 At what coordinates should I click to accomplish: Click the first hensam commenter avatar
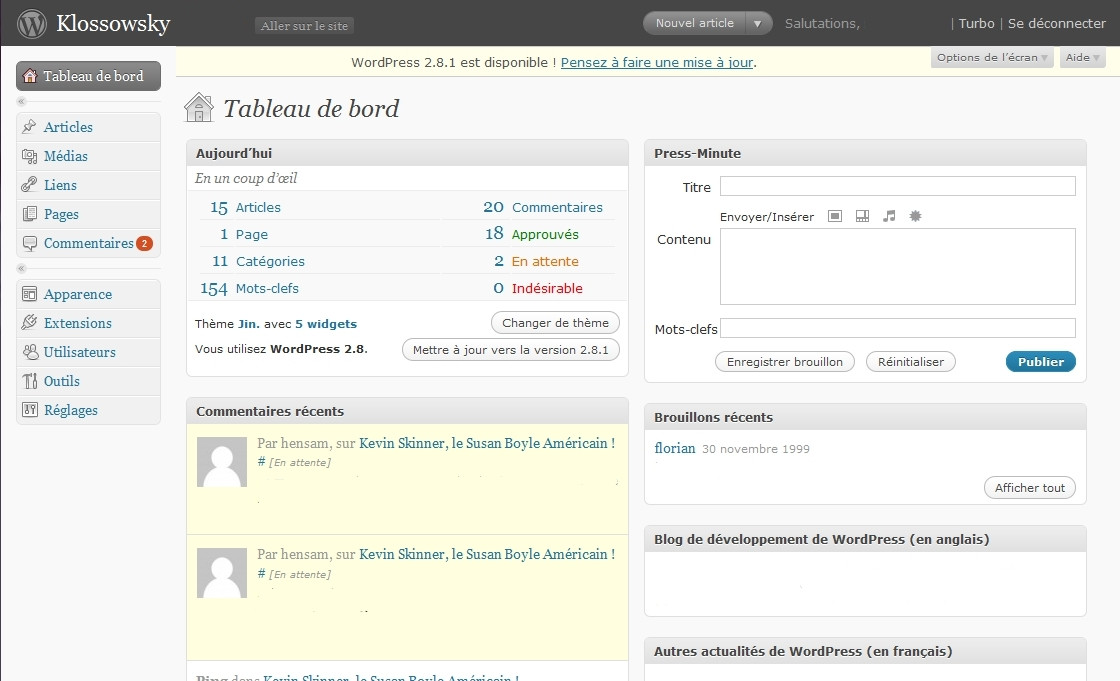(x=222, y=462)
